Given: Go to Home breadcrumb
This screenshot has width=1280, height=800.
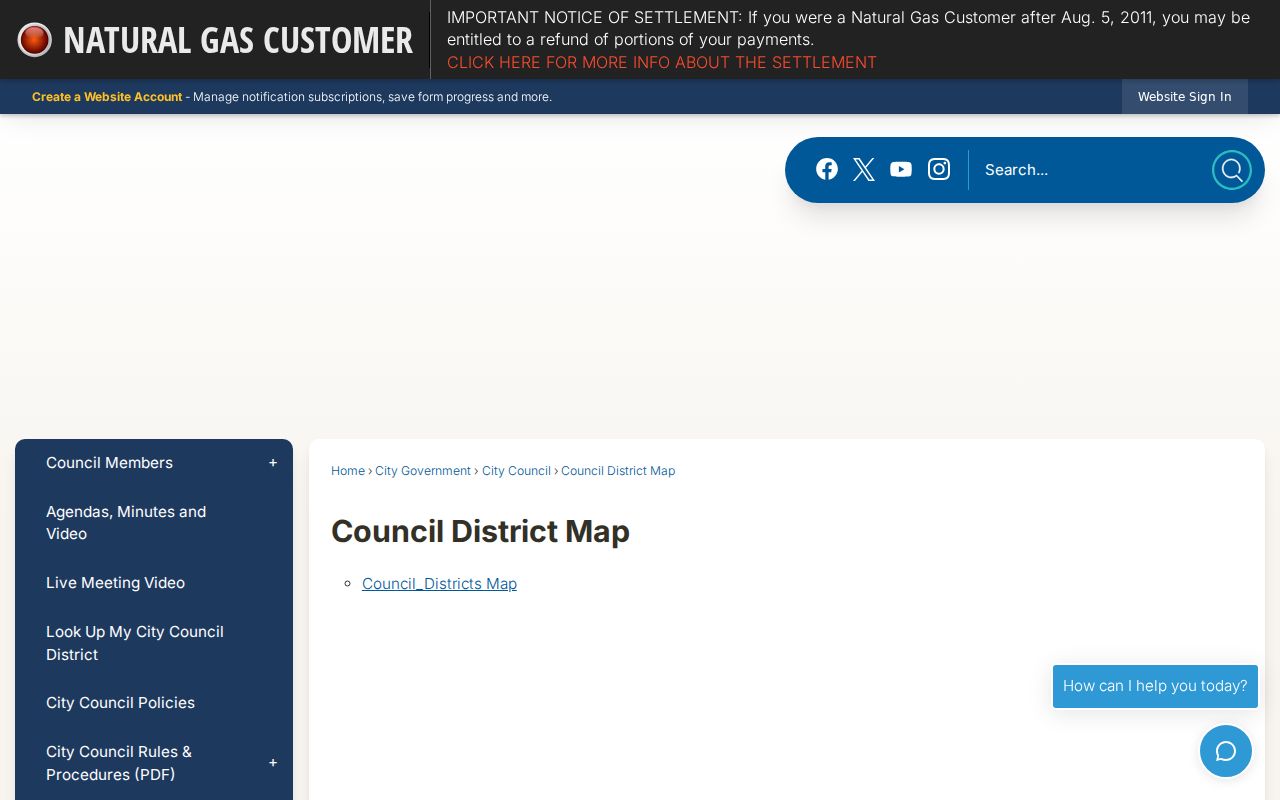Looking at the screenshot, I should coord(348,471).
